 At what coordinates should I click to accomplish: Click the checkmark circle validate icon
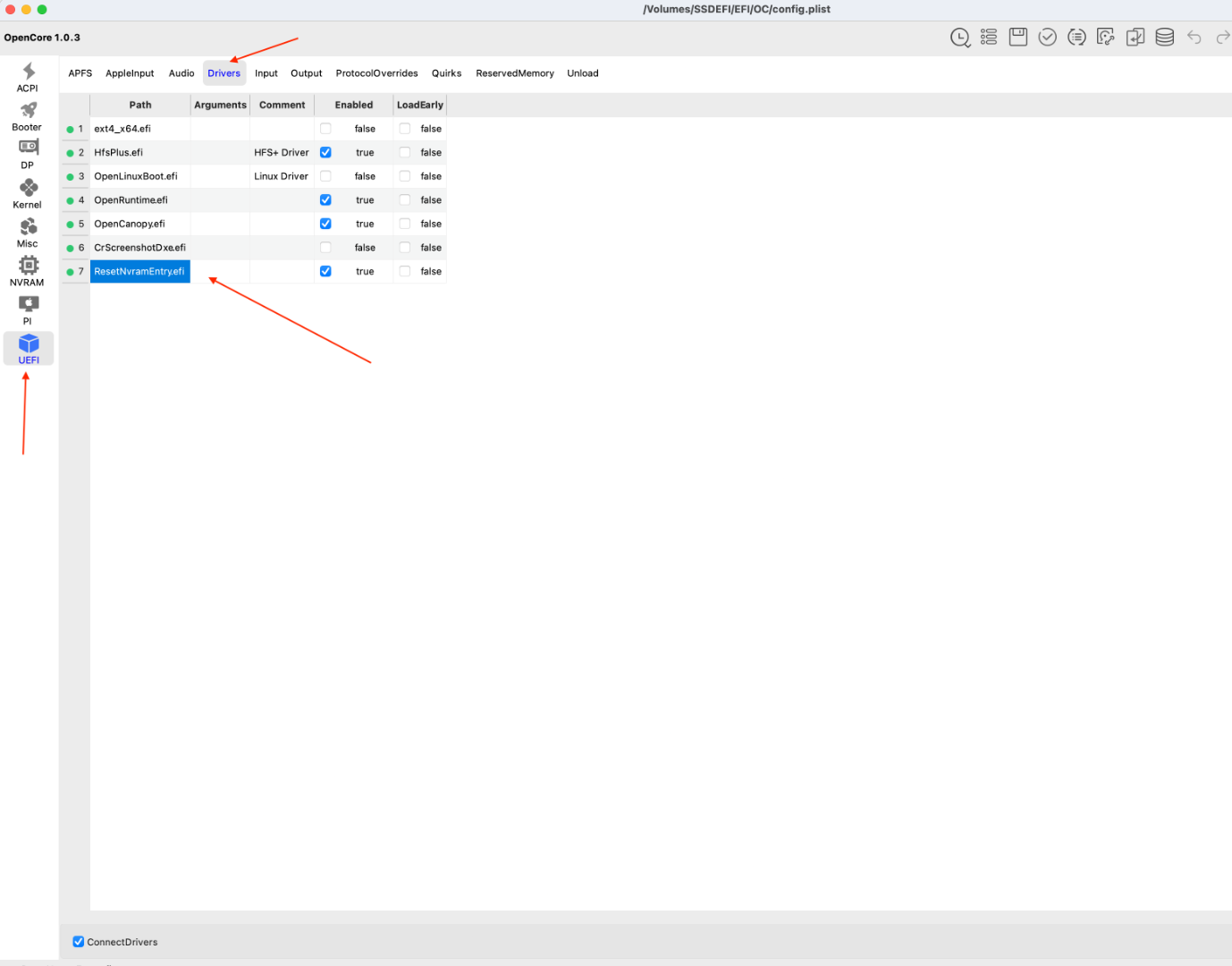(x=1048, y=37)
